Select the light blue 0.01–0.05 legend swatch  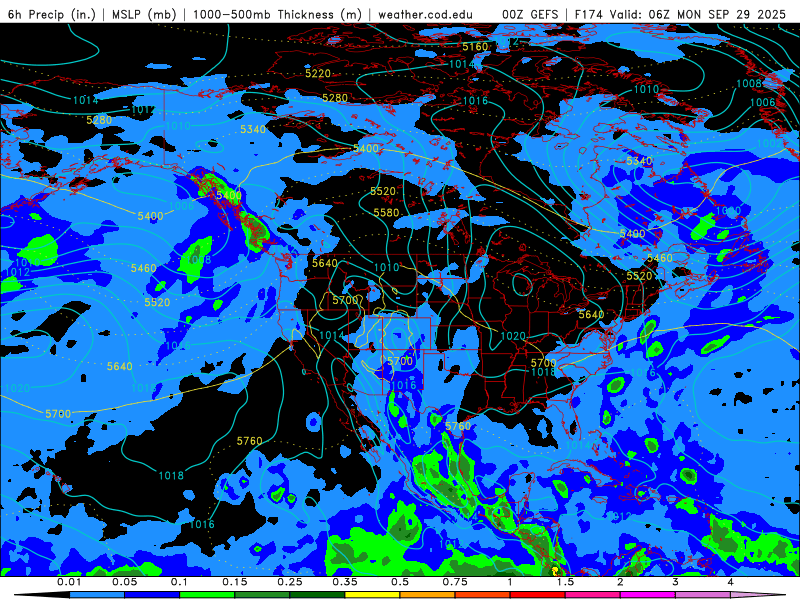point(97,595)
